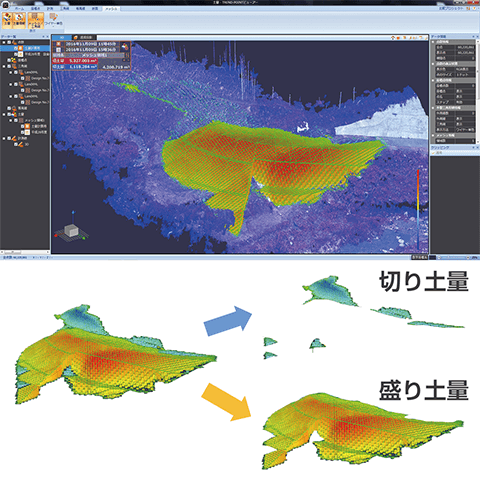Click the vertical height color scale bar

418,209
